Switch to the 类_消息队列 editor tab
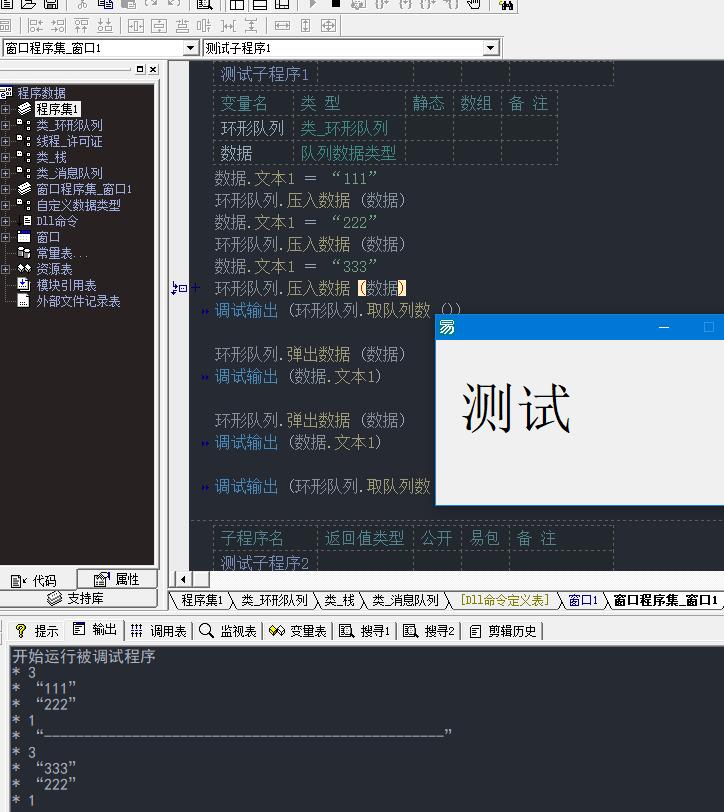 (x=404, y=600)
